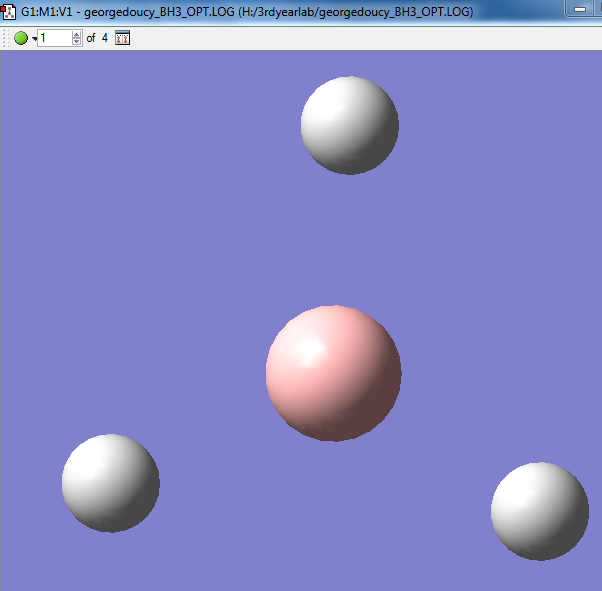Open the multi-frame view icon next to '4'

[x=122, y=38]
